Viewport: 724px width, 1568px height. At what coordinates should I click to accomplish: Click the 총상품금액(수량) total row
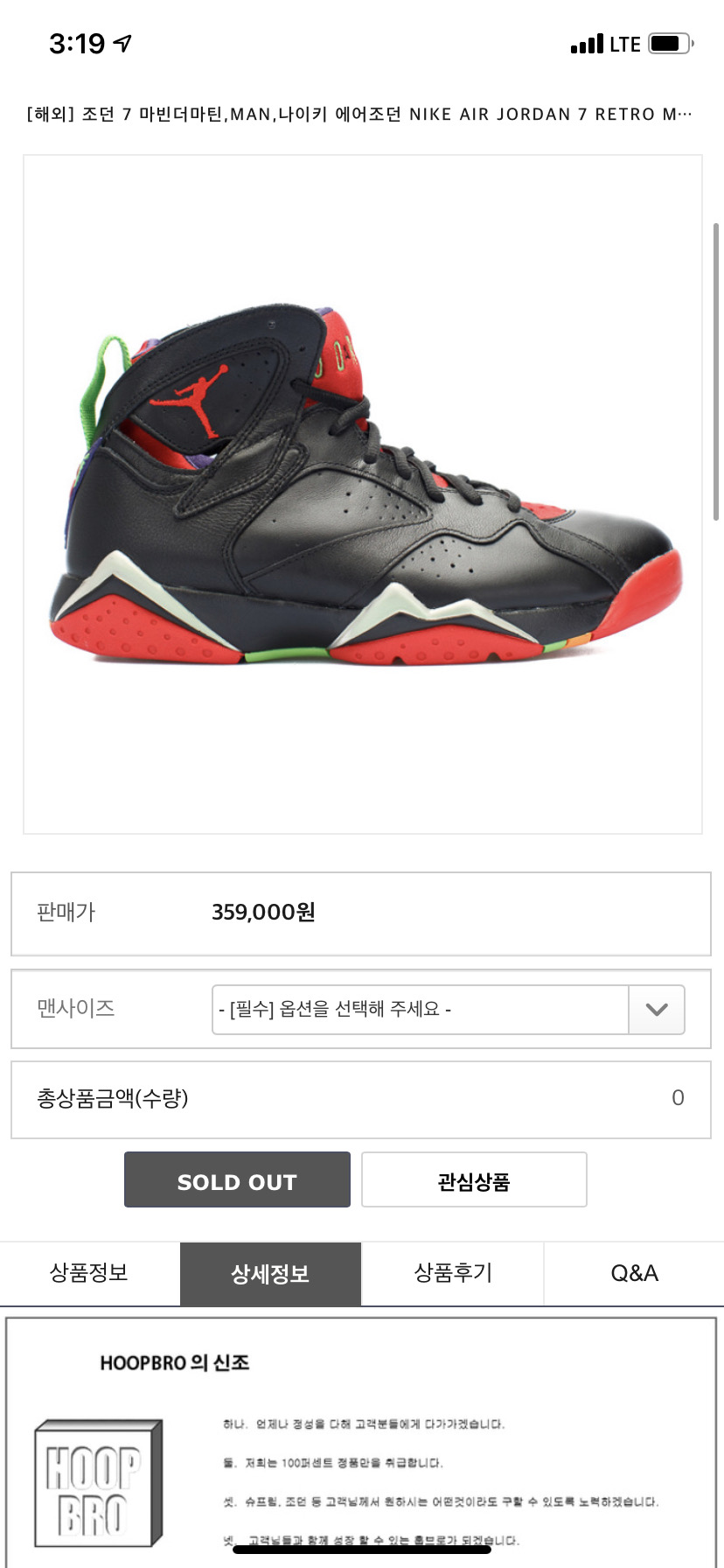361,1099
